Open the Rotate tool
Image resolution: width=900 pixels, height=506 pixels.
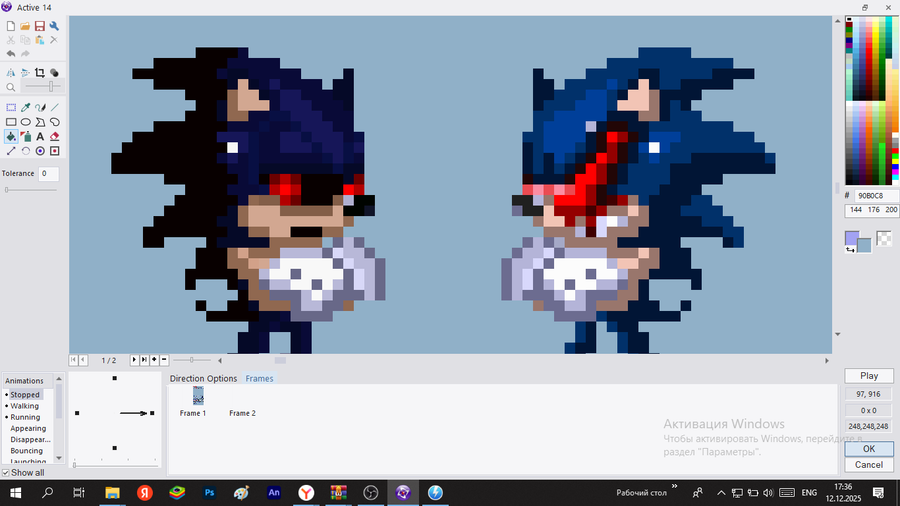tap(25, 151)
